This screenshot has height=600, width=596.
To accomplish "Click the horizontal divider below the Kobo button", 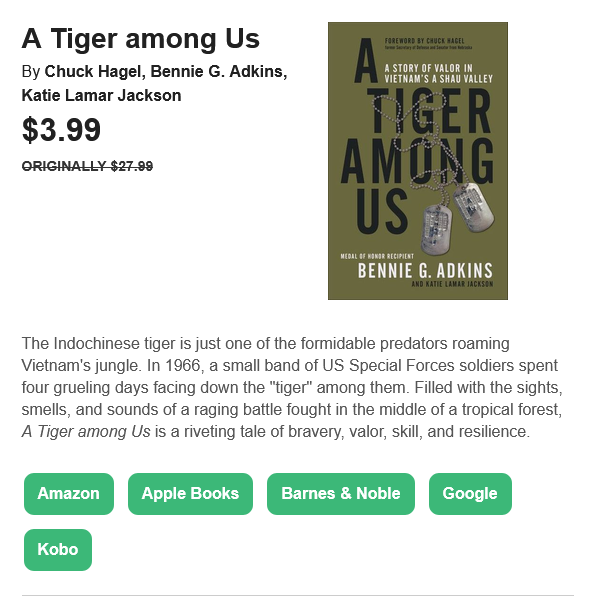I will click(298, 595).
